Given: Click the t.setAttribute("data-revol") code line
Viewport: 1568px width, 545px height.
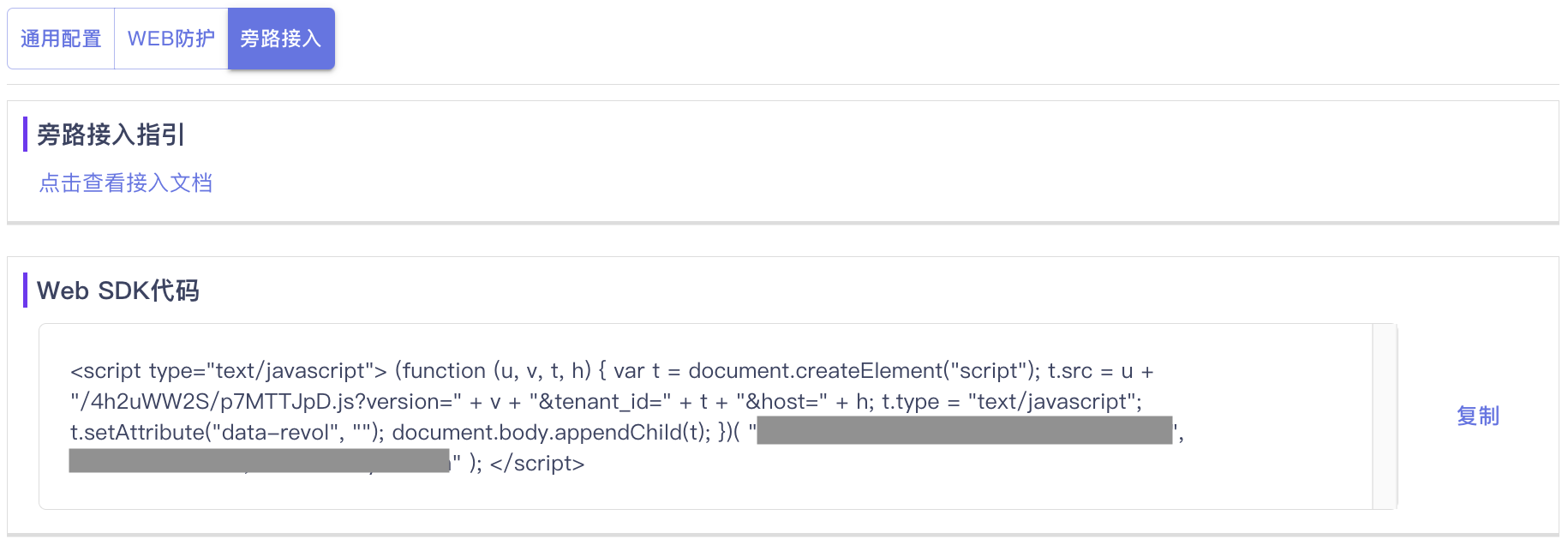Looking at the screenshot, I should [627, 433].
